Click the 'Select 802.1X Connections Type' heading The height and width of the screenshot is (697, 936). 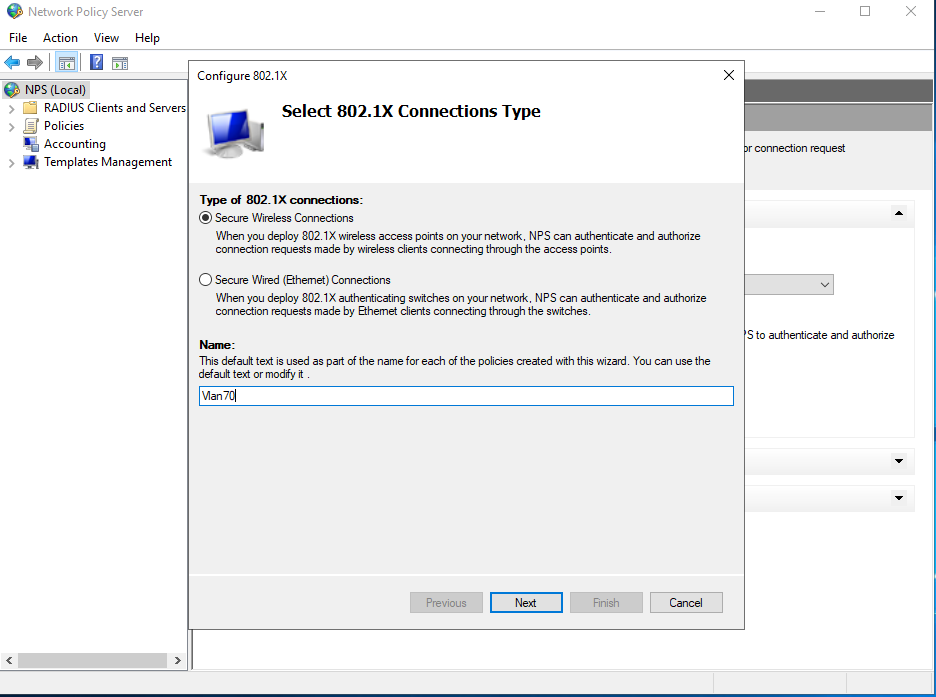click(x=411, y=111)
